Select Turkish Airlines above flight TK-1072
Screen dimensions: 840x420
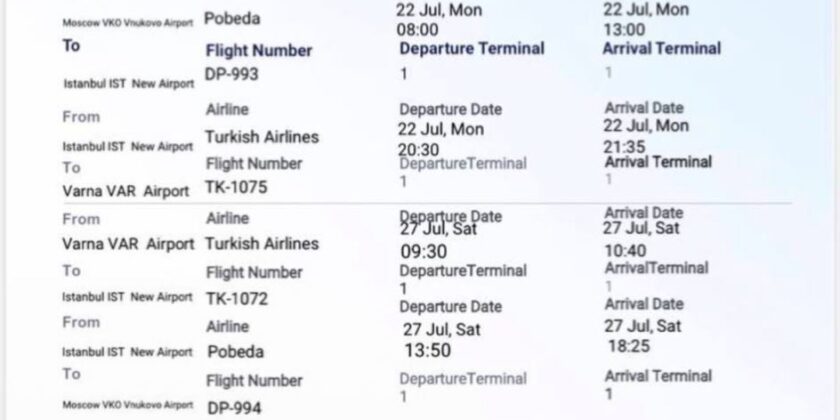tap(262, 243)
